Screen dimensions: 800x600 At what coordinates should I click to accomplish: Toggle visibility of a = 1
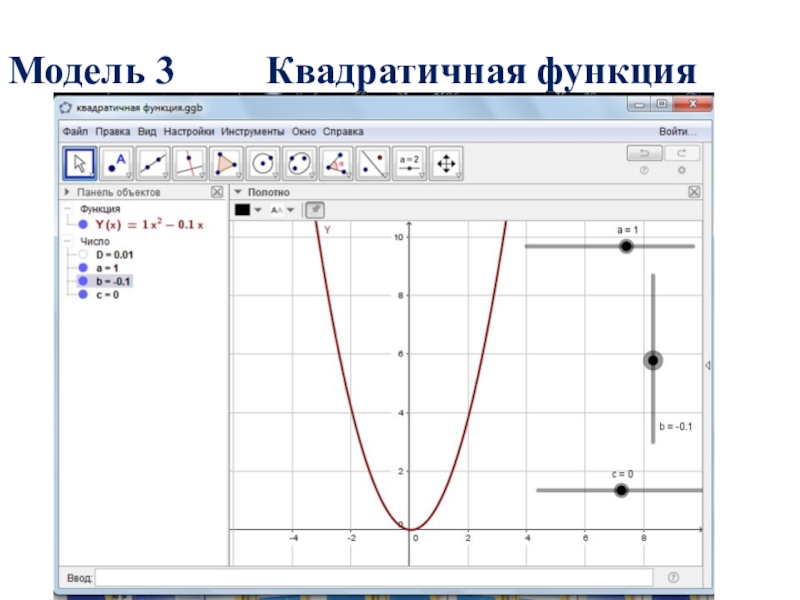point(83,268)
